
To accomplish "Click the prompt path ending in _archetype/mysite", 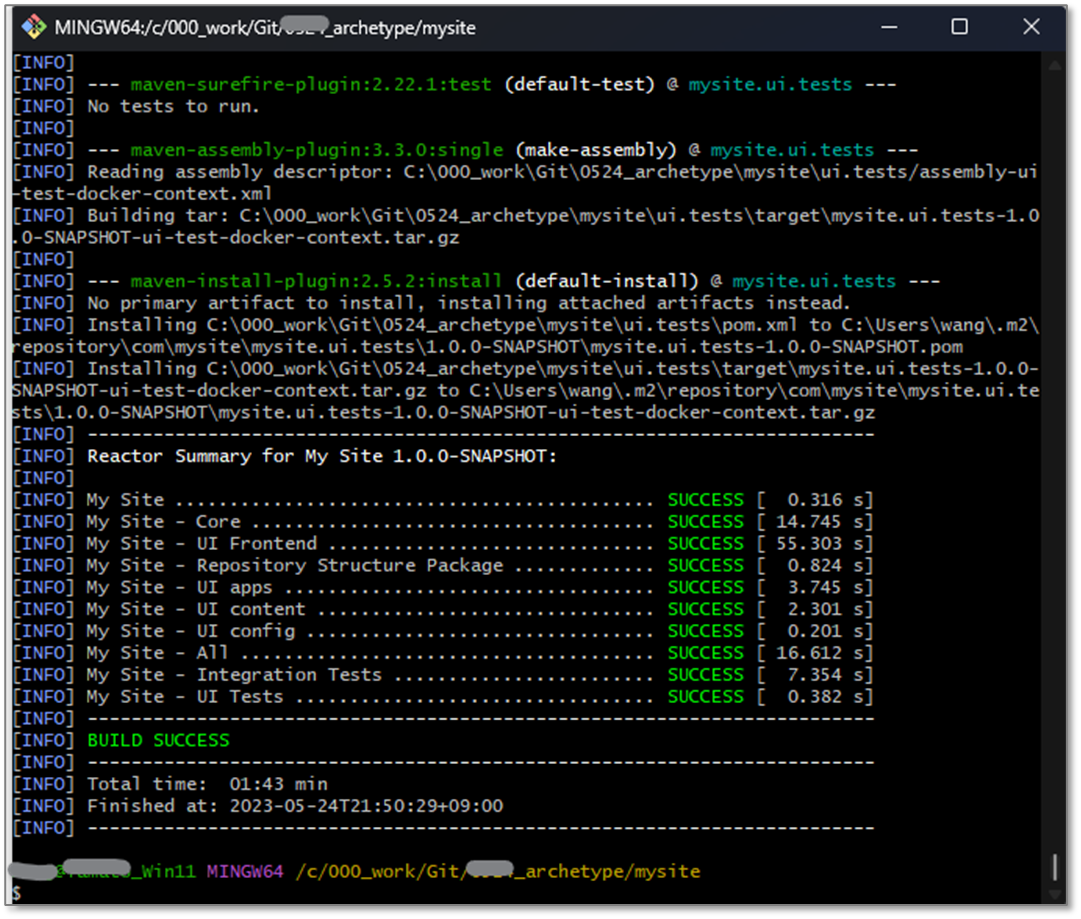I will pos(498,871).
